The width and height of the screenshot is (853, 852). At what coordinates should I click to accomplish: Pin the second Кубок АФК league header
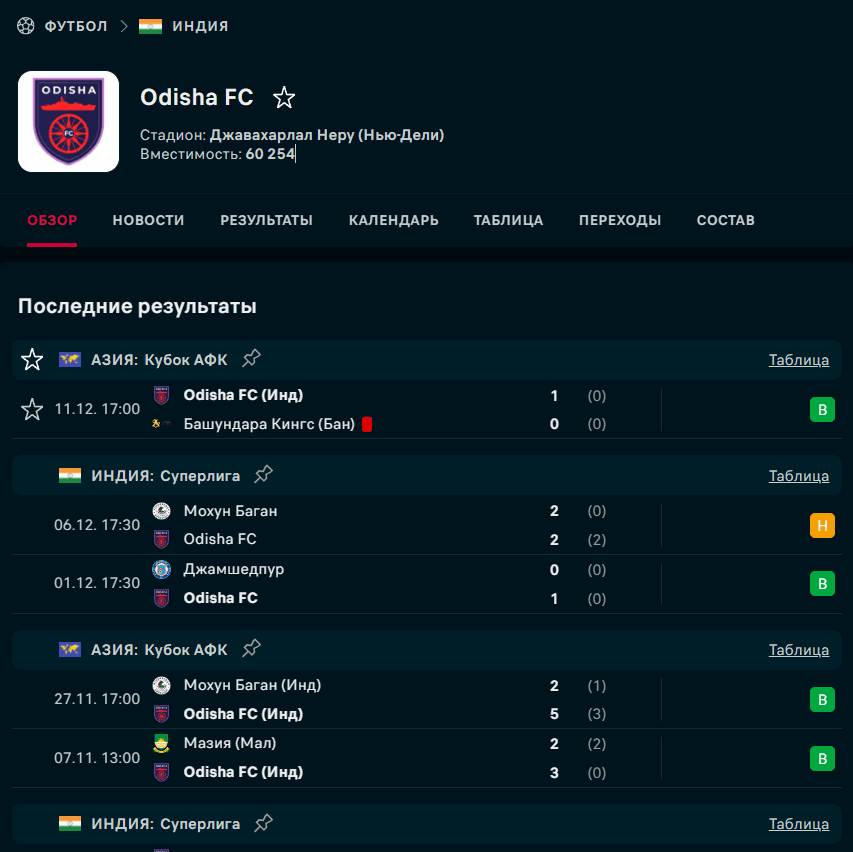click(251, 649)
